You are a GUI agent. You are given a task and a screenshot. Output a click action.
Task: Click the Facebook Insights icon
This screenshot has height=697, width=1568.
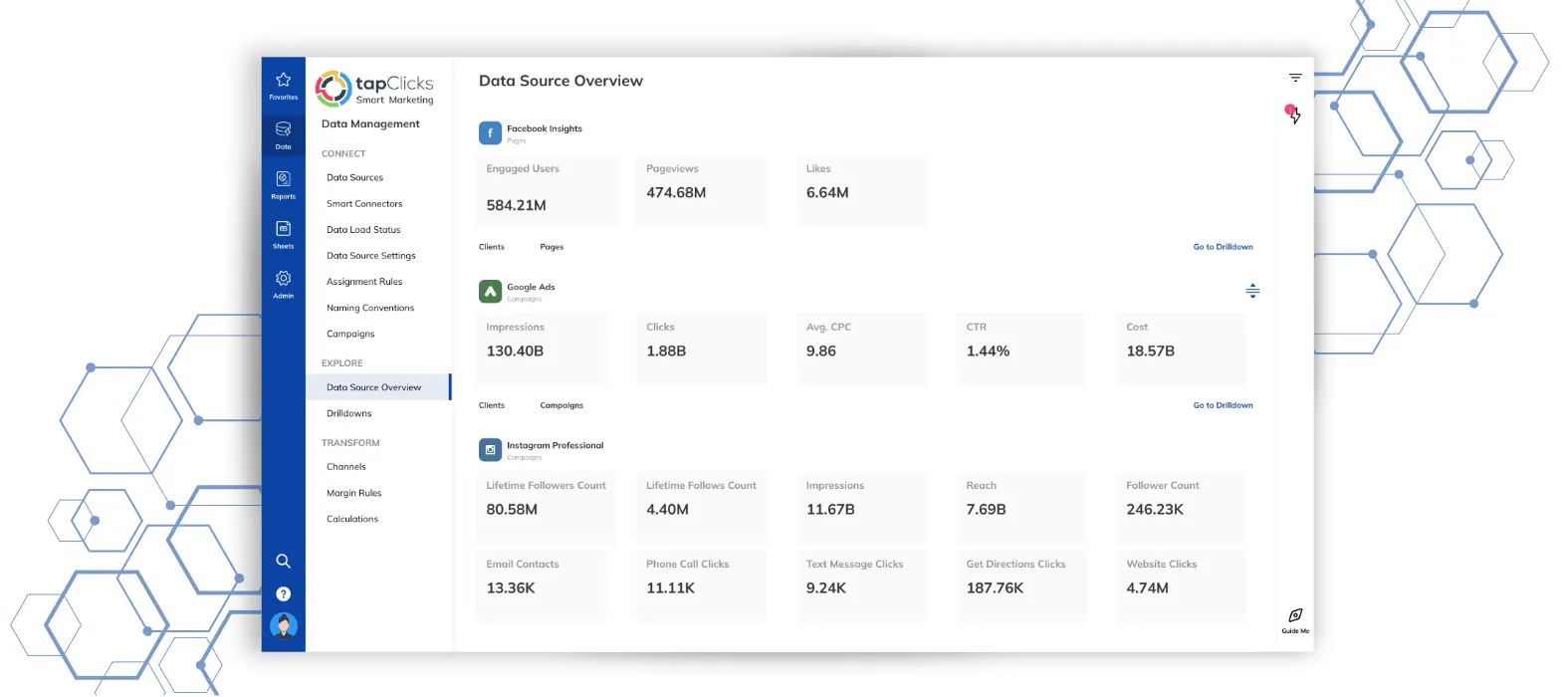490,132
